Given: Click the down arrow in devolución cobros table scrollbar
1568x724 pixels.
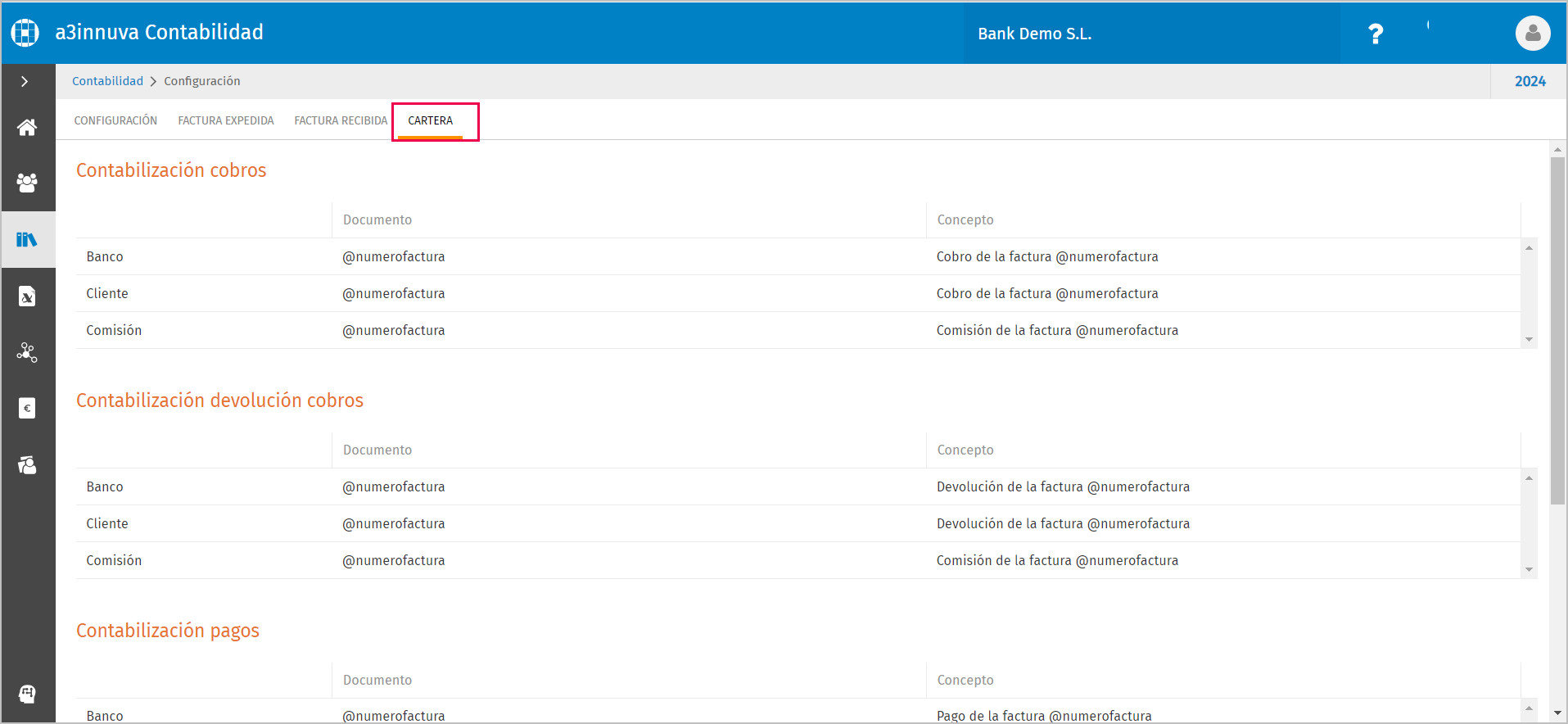Looking at the screenshot, I should click(x=1529, y=569).
